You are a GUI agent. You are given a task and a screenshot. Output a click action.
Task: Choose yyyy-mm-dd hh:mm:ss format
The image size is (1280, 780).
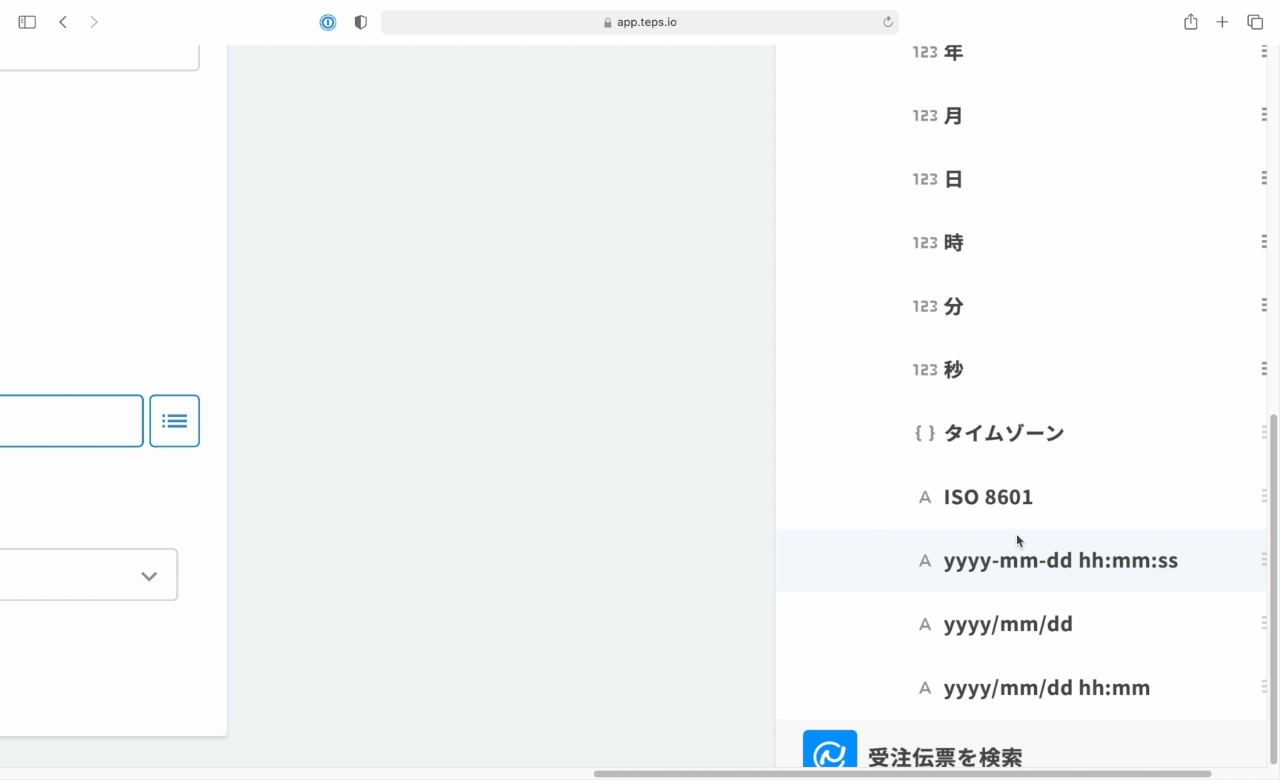click(x=1060, y=561)
